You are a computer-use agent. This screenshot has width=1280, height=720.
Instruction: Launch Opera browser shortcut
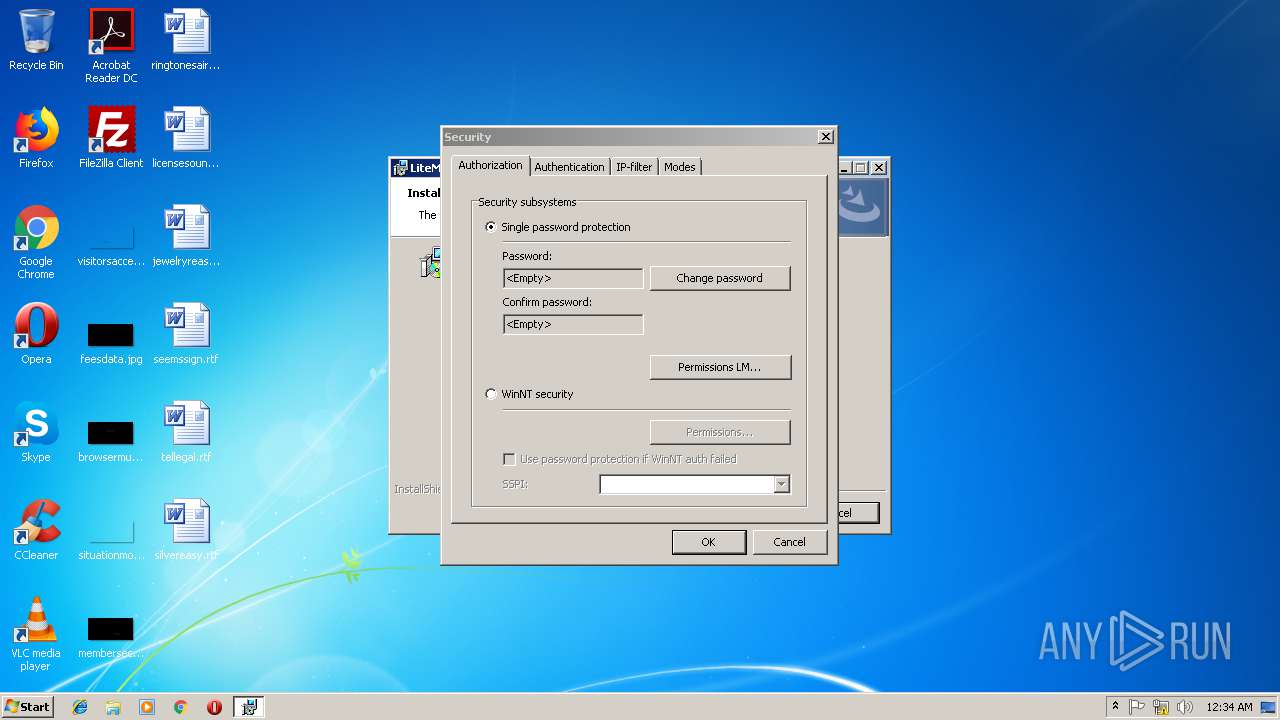pos(36,334)
